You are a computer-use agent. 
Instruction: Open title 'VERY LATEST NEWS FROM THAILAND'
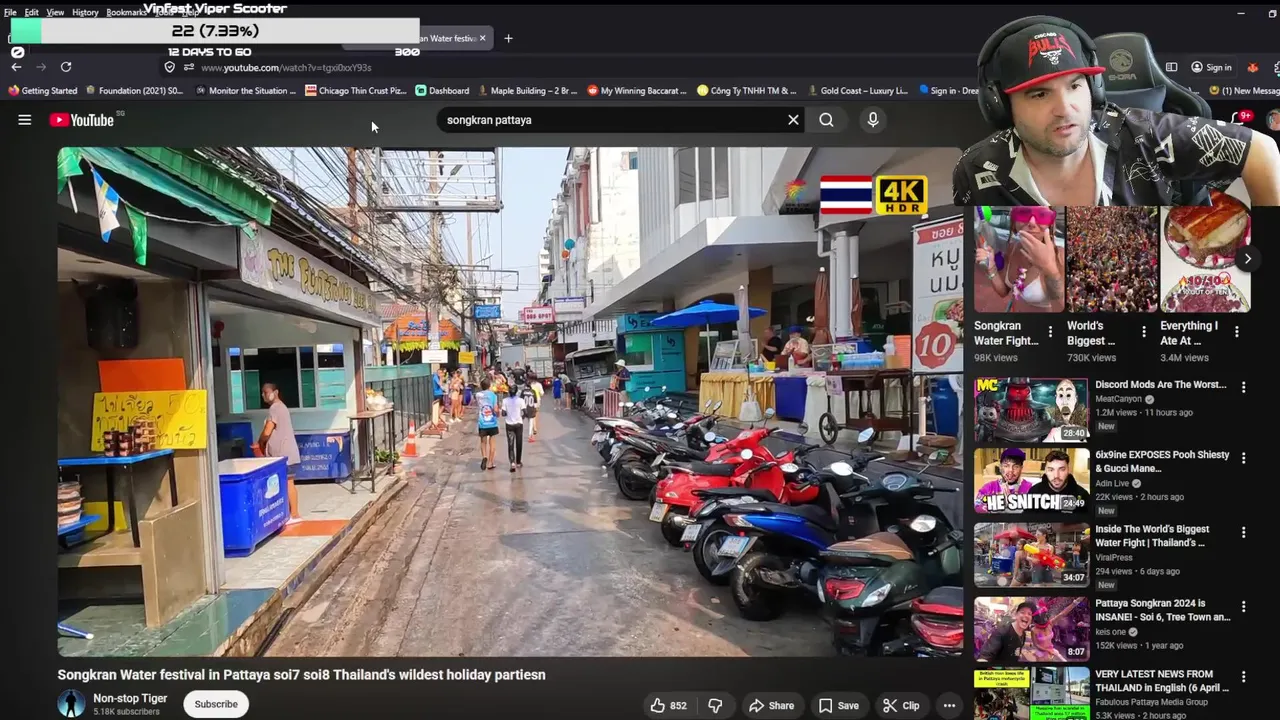(x=1162, y=681)
